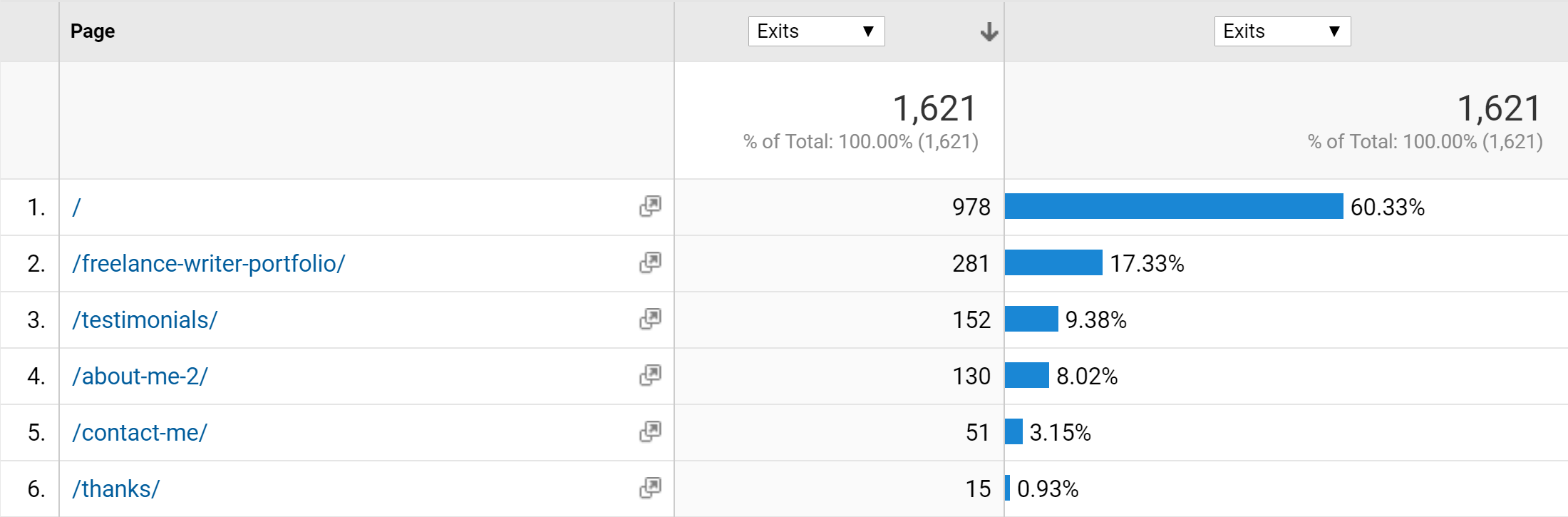Click the 9.38% testimonials exits bar
Viewport: 1568px width, 517px height.
[x=1031, y=319]
